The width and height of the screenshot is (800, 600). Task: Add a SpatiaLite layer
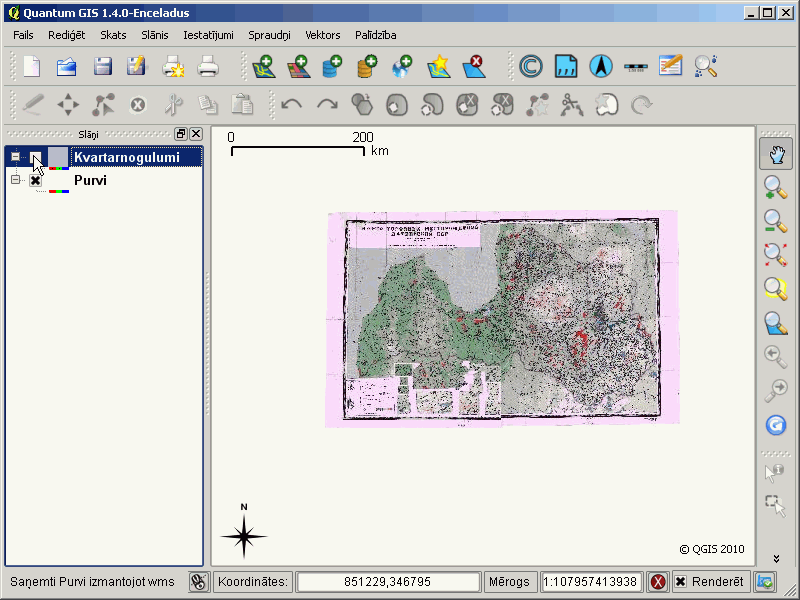367,66
